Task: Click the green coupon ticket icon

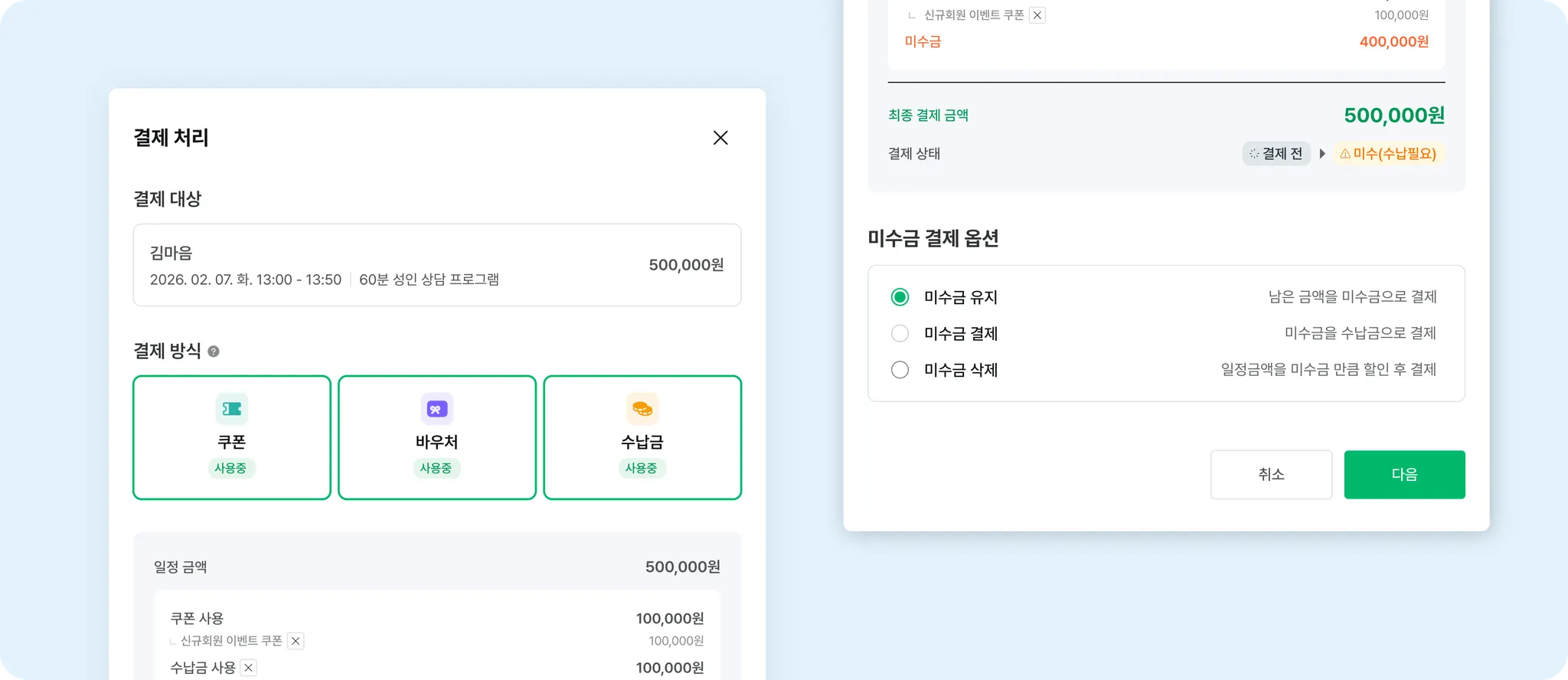Action: (231, 409)
